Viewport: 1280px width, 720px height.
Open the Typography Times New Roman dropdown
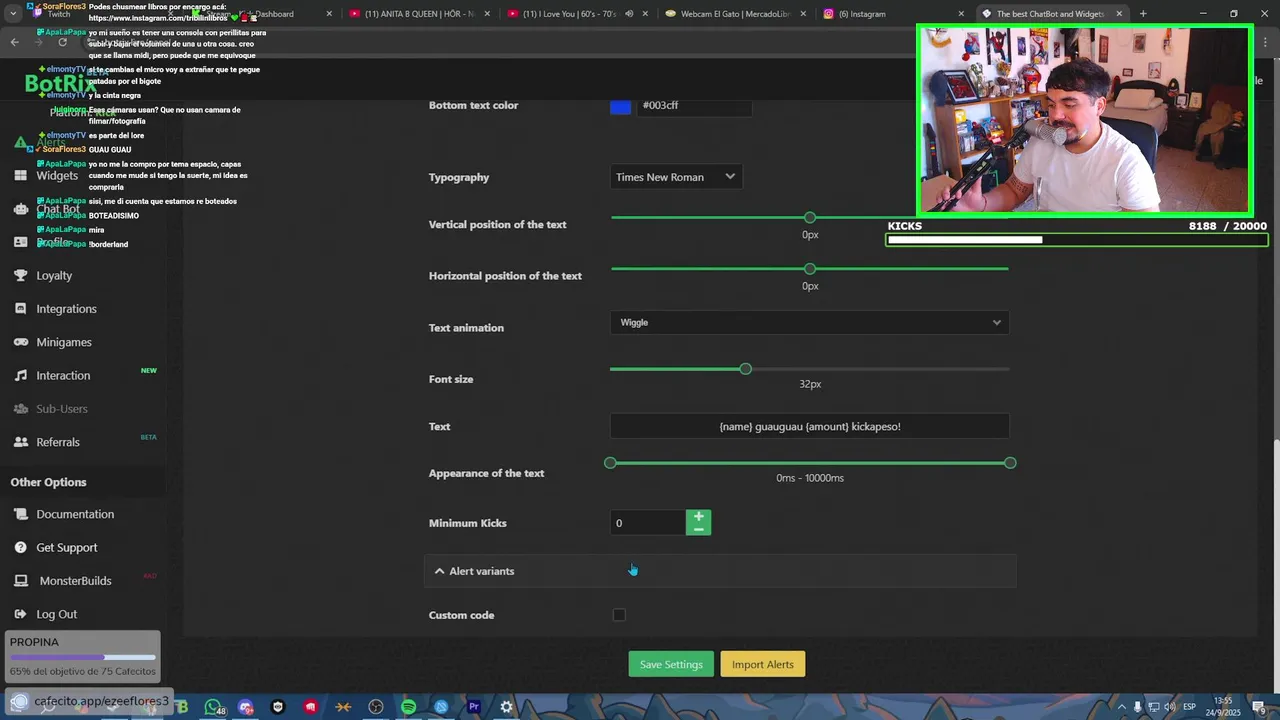coord(676,177)
